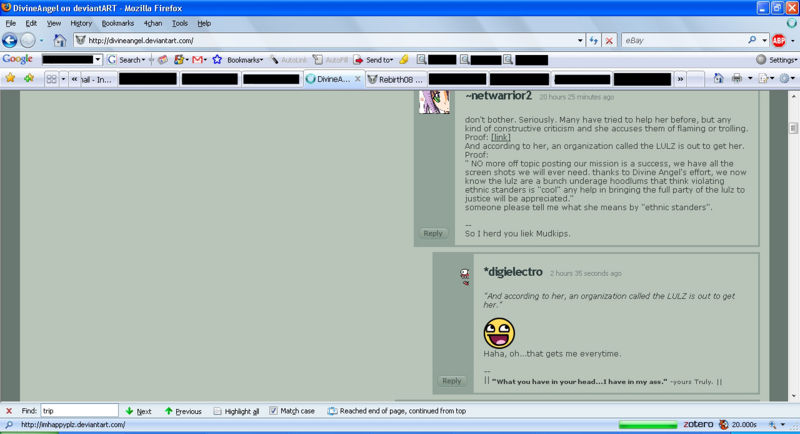
Task: Click the Gmail icon in Google toolbar
Action: tap(199, 60)
